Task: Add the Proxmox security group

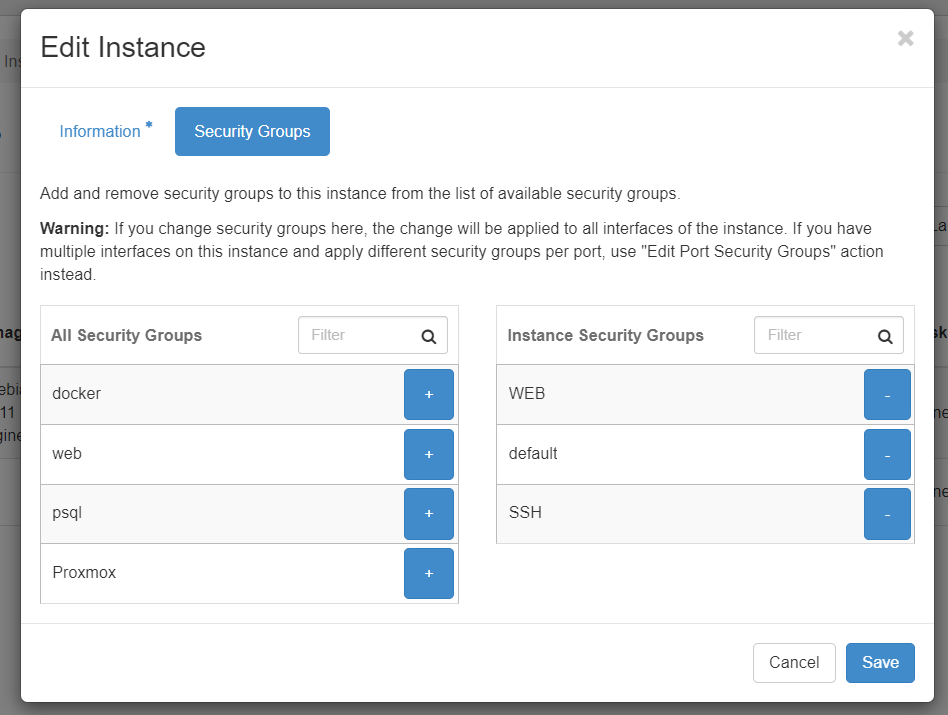Action: click(428, 573)
